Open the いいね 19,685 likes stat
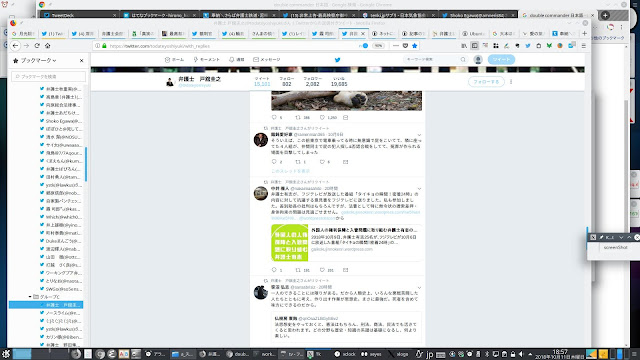Image resolution: width=640 pixels, height=360 pixels. tap(339, 81)
